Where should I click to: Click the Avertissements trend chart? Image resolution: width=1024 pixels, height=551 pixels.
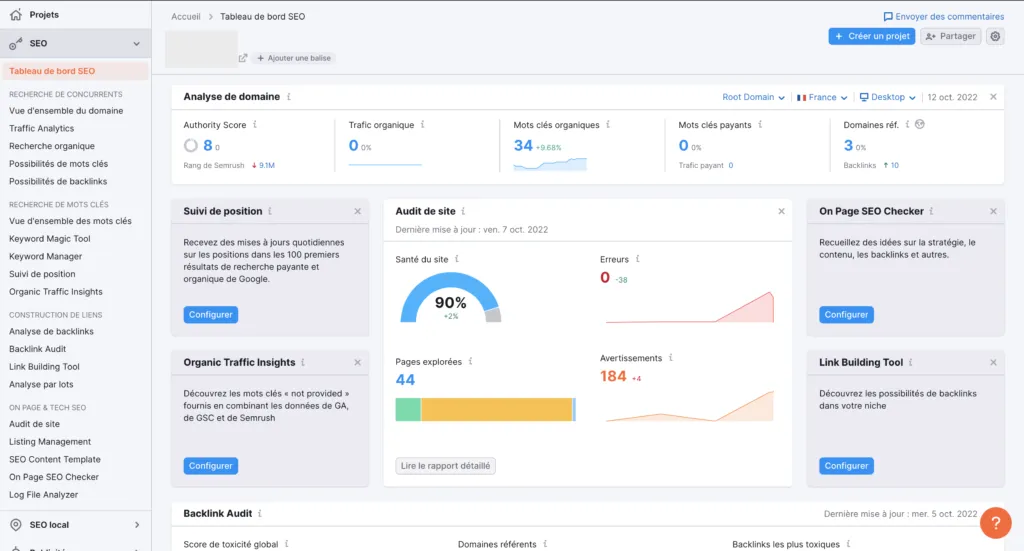pos(690,406)
